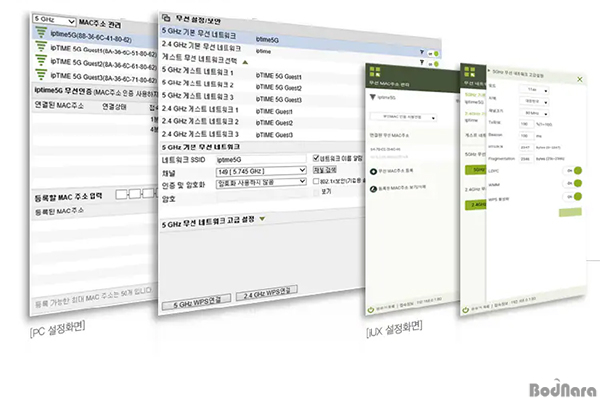
Task: Click funnel icon on 2.4 GHz 기본 무선 네트워크 row
Action: point(422,62)
